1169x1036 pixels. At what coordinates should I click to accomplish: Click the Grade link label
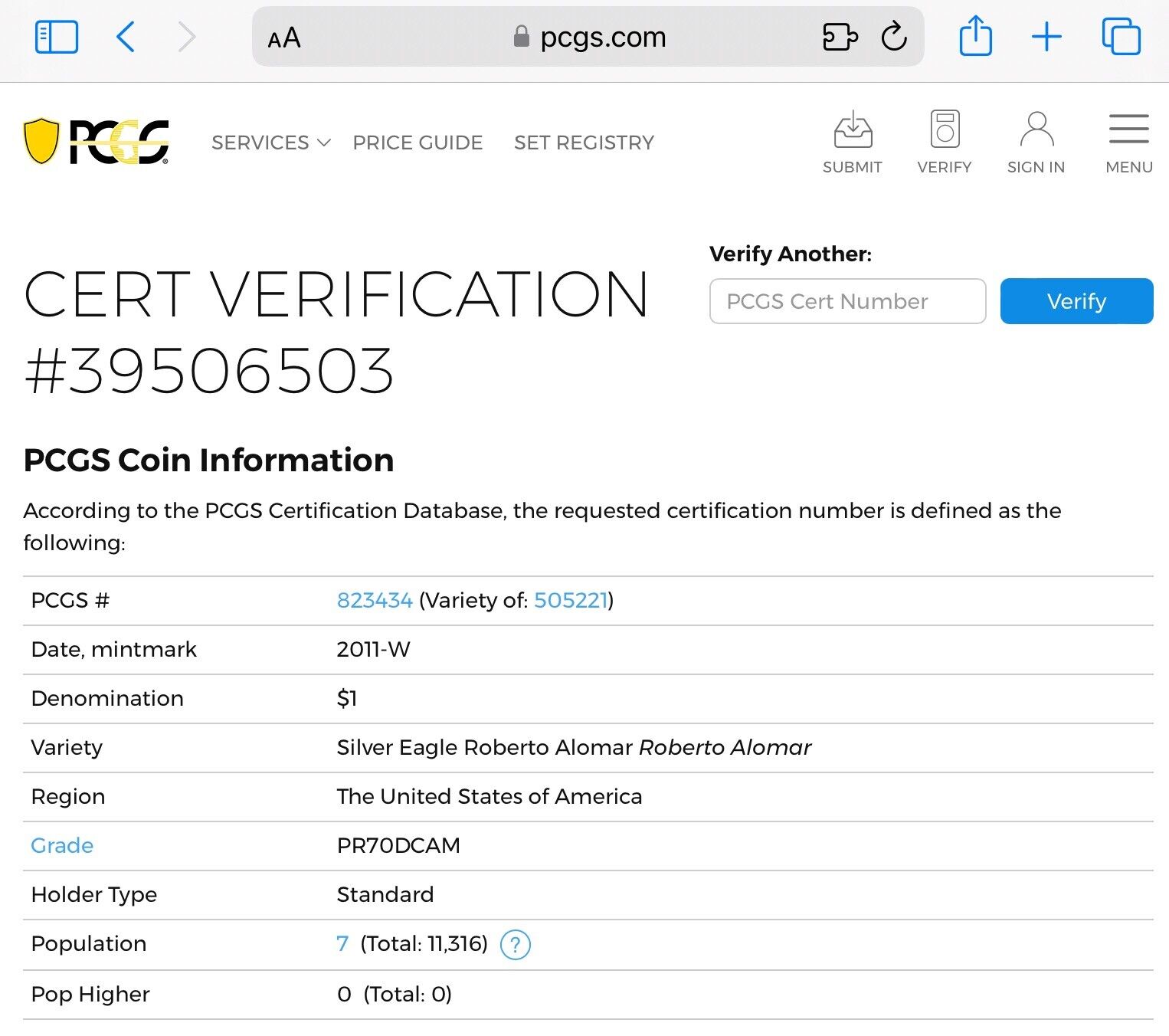click(x=62, y=845)
